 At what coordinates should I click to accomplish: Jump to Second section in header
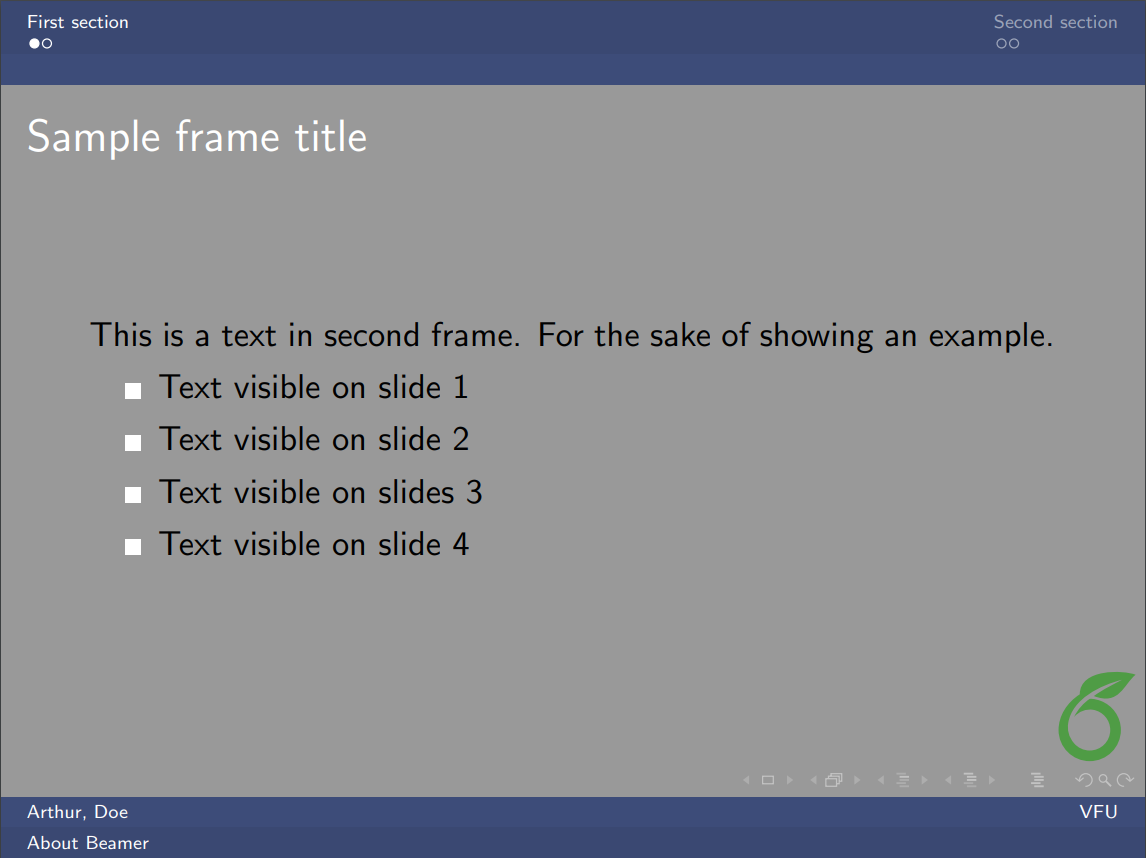(x=1055, y=22)
